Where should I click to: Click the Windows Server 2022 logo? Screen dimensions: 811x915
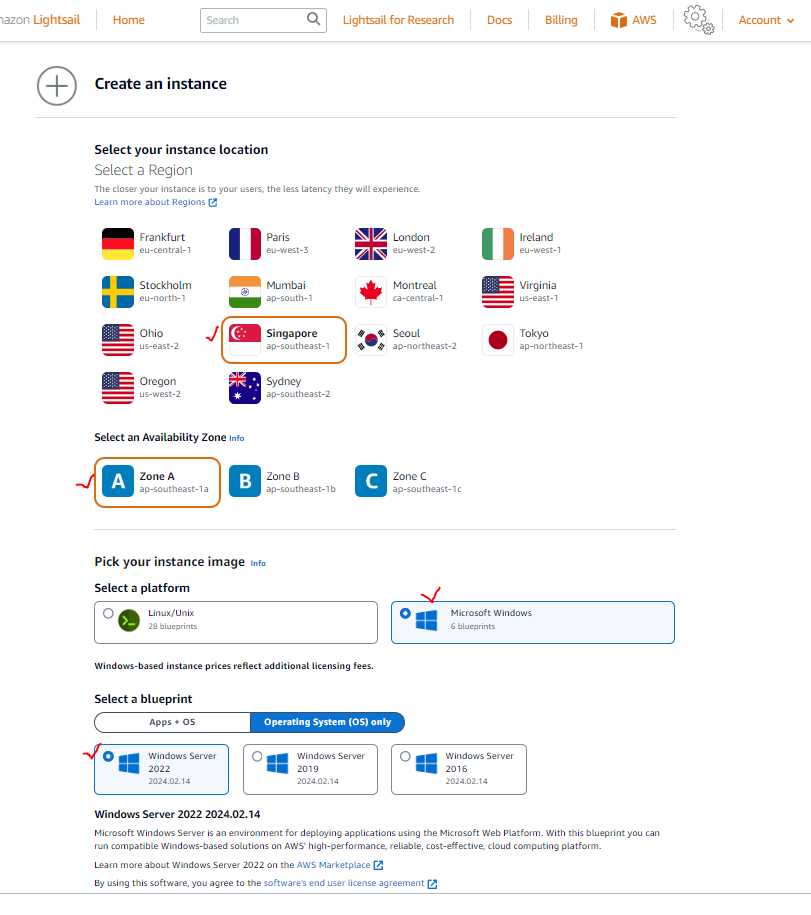coord(129,763)
